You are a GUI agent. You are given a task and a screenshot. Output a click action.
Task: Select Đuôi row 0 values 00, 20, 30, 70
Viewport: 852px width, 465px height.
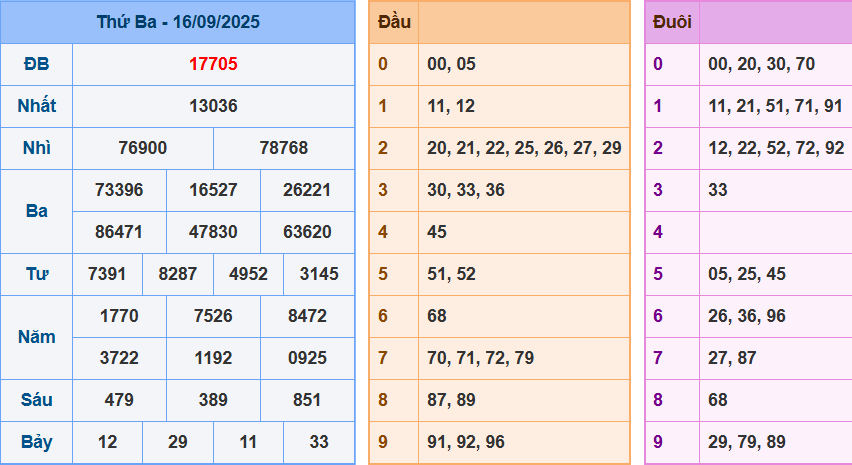point(761,64)
